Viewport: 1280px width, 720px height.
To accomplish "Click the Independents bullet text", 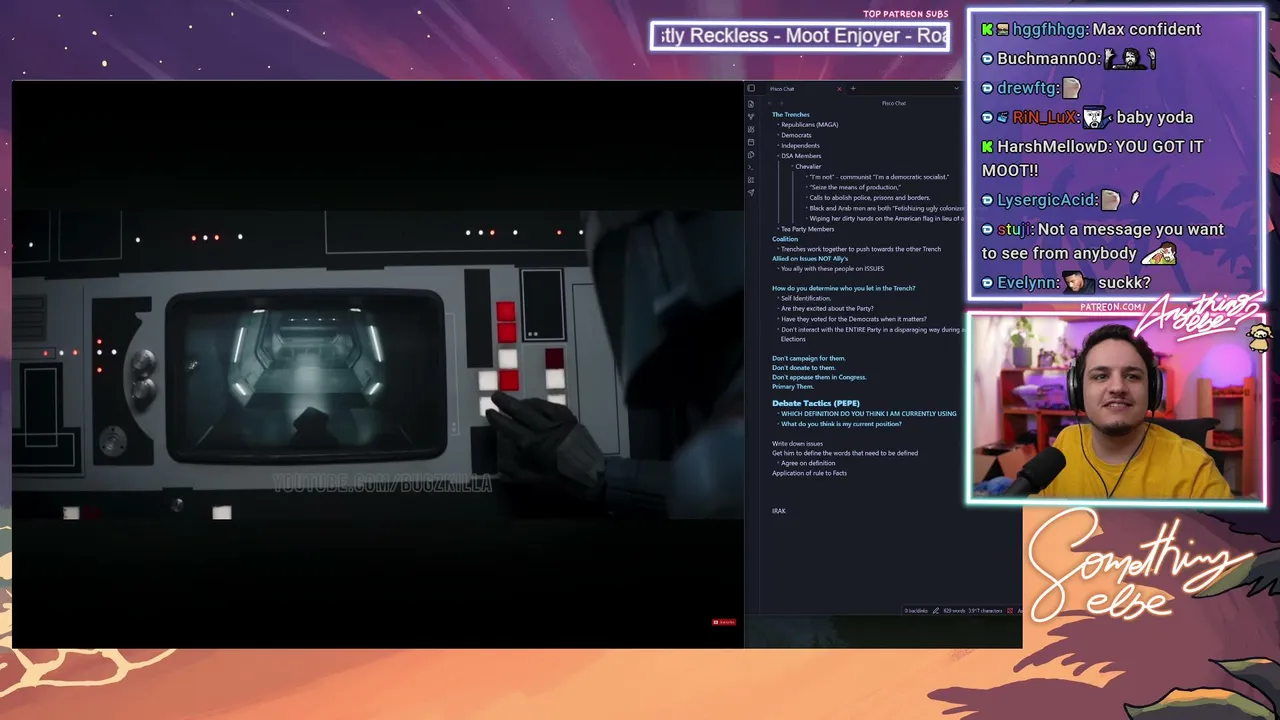I will 800,146.
